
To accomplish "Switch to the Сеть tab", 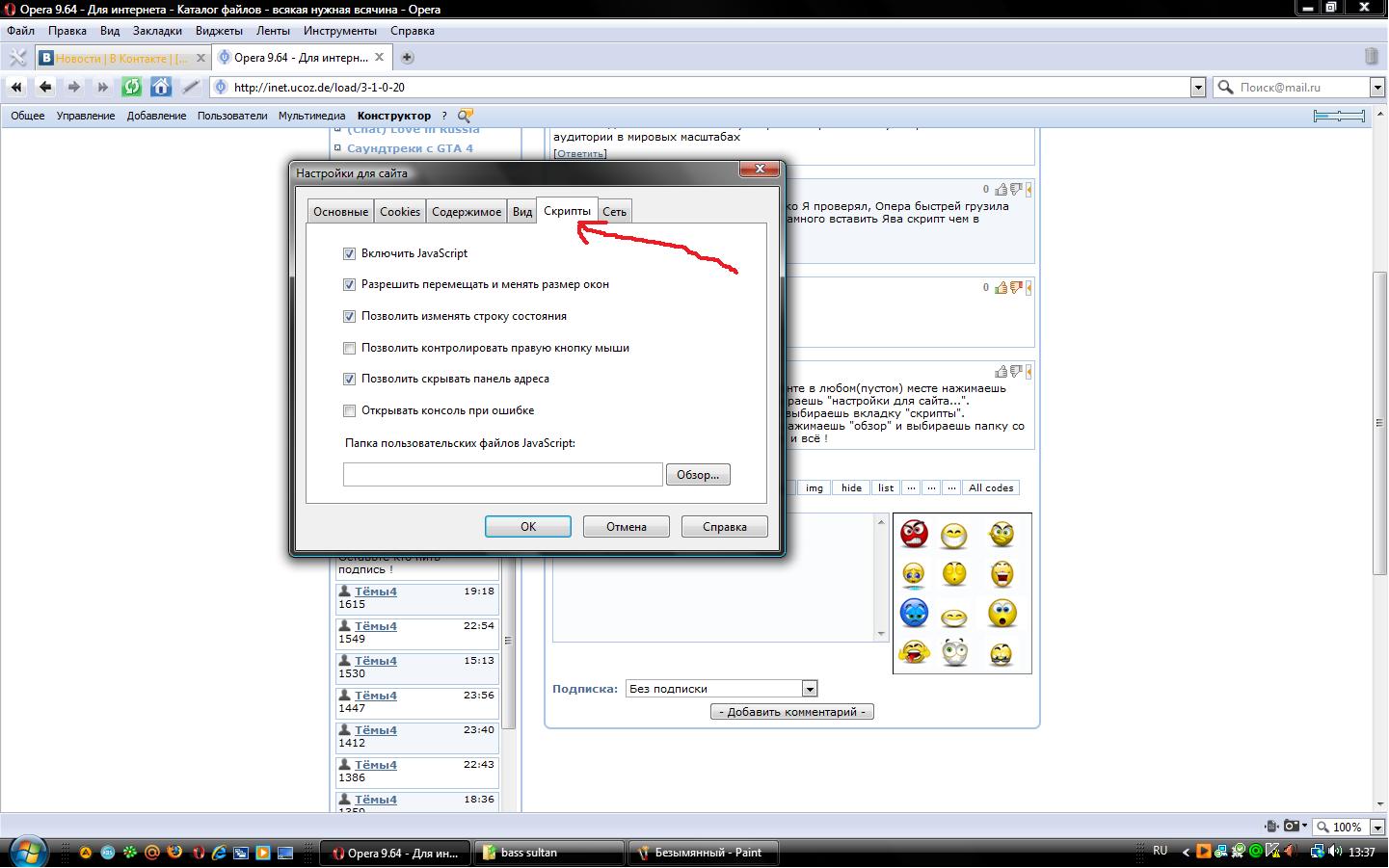I will (x=614, y=212).
